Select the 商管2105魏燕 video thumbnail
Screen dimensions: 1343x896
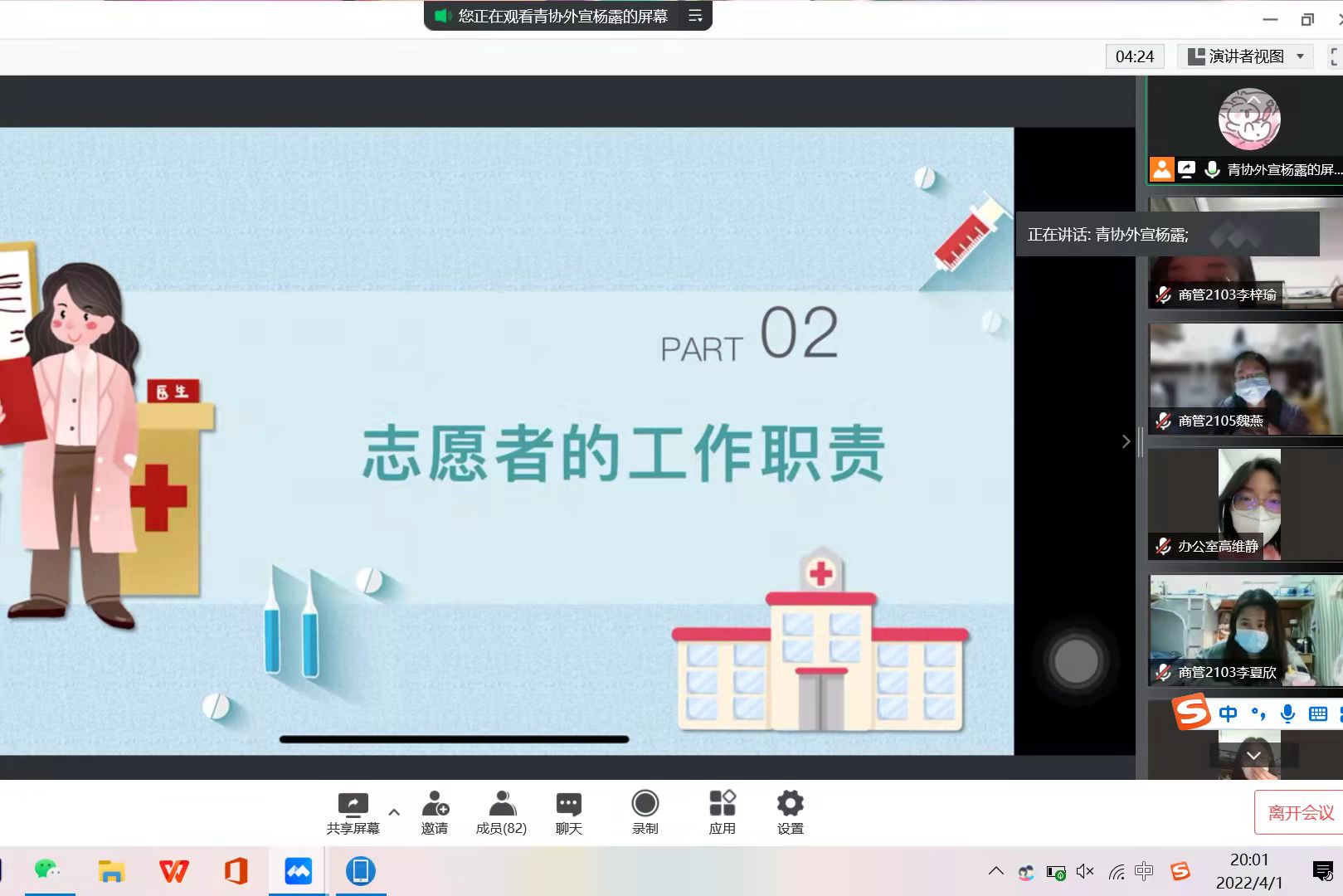coord(1244,378)
